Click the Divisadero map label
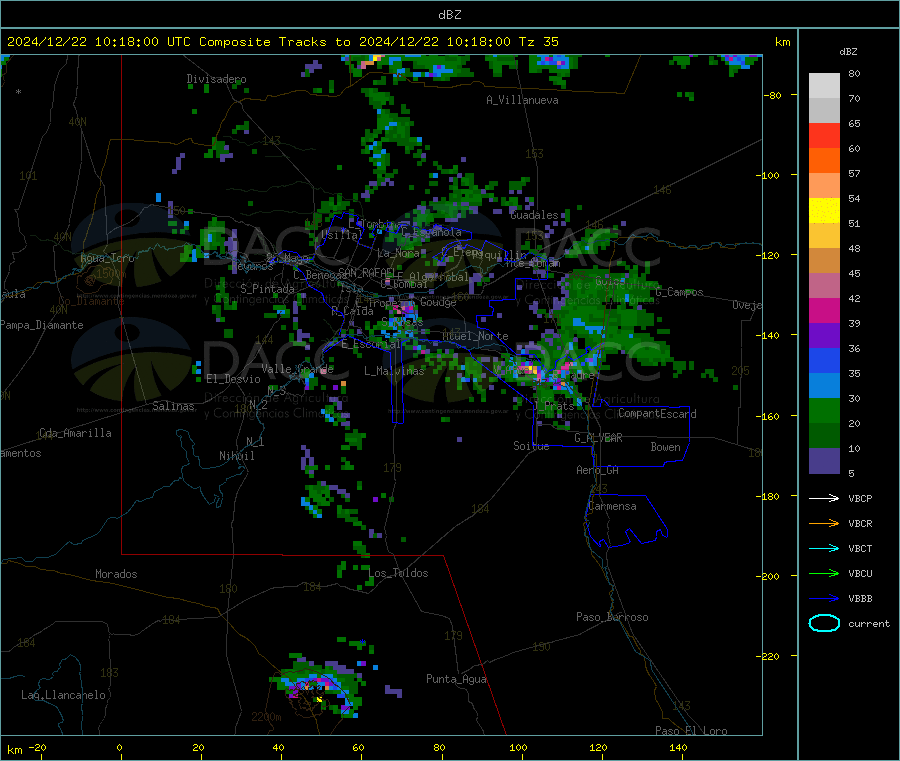This screenshot has height=761, width=900. point(216,79)
